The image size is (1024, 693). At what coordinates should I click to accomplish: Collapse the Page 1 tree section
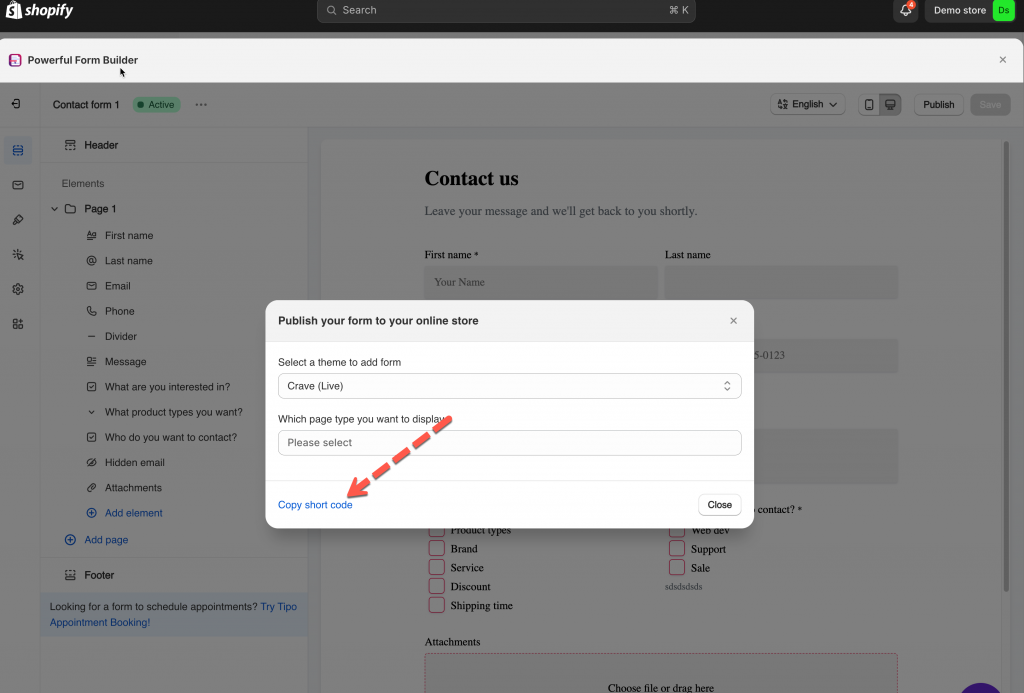(55, 209)
